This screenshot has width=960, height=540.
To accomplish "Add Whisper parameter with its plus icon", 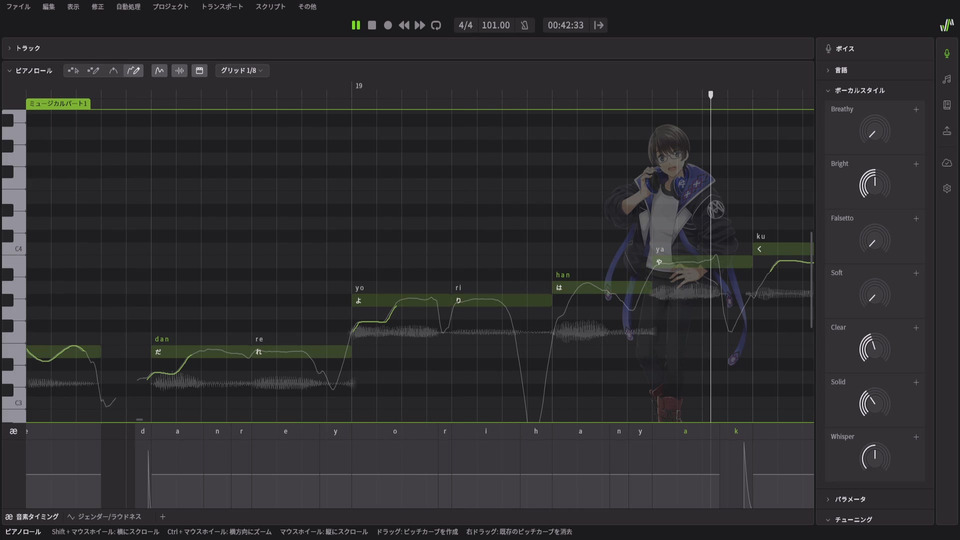I will (x=916, y=437).
